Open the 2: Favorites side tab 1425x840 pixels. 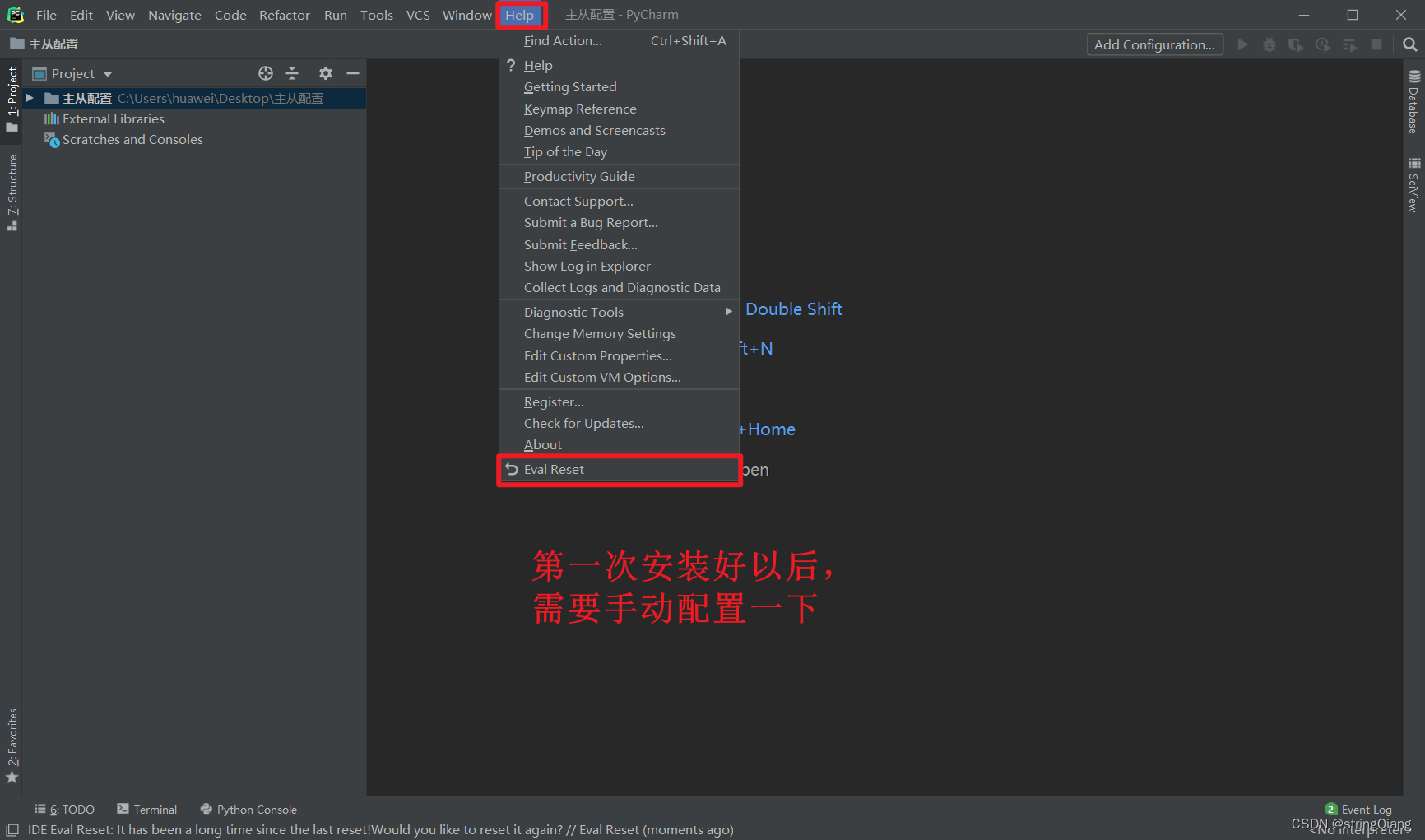[12, 745]
